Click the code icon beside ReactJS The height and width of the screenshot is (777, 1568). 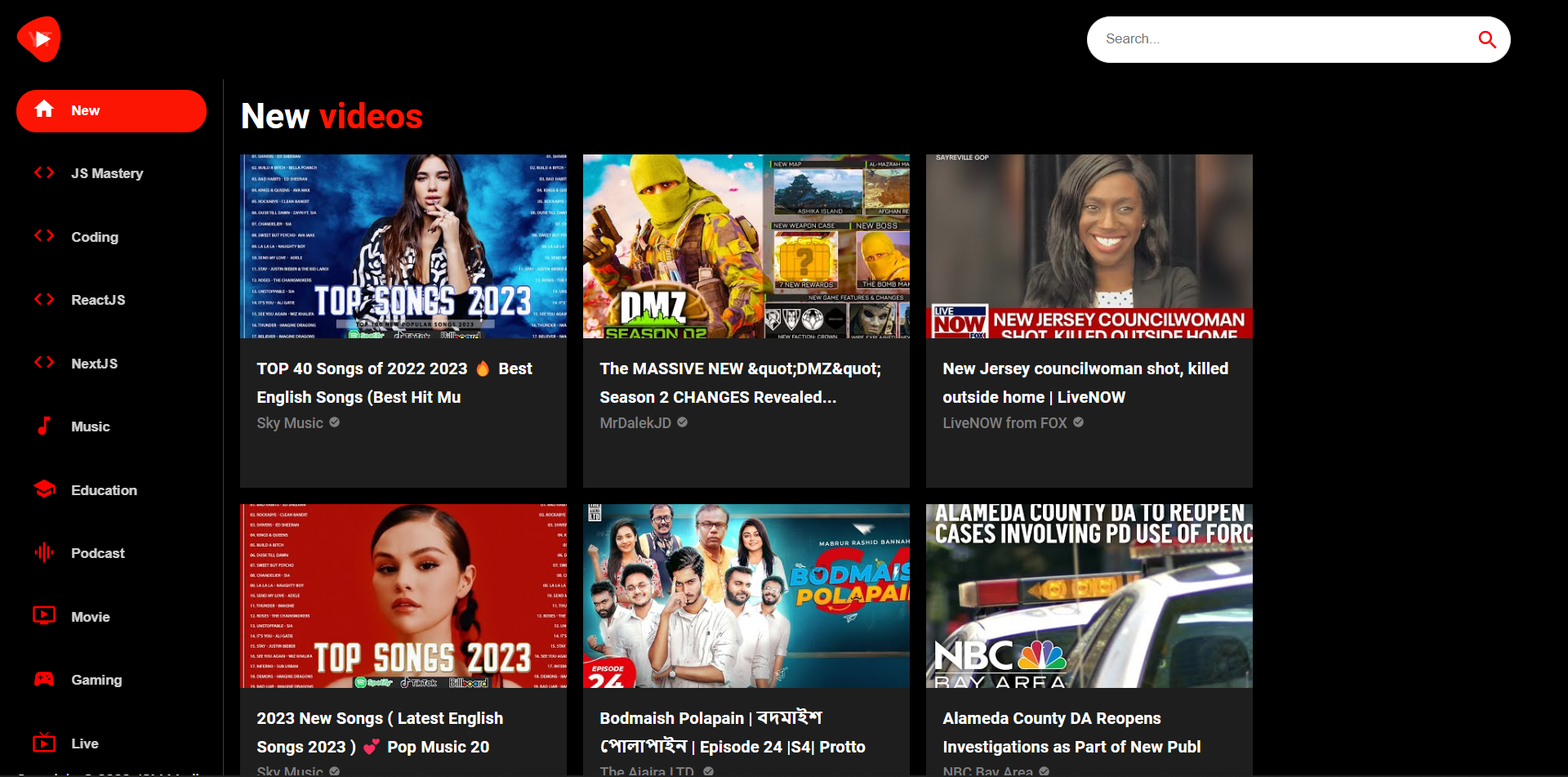(x=44, y=299)
